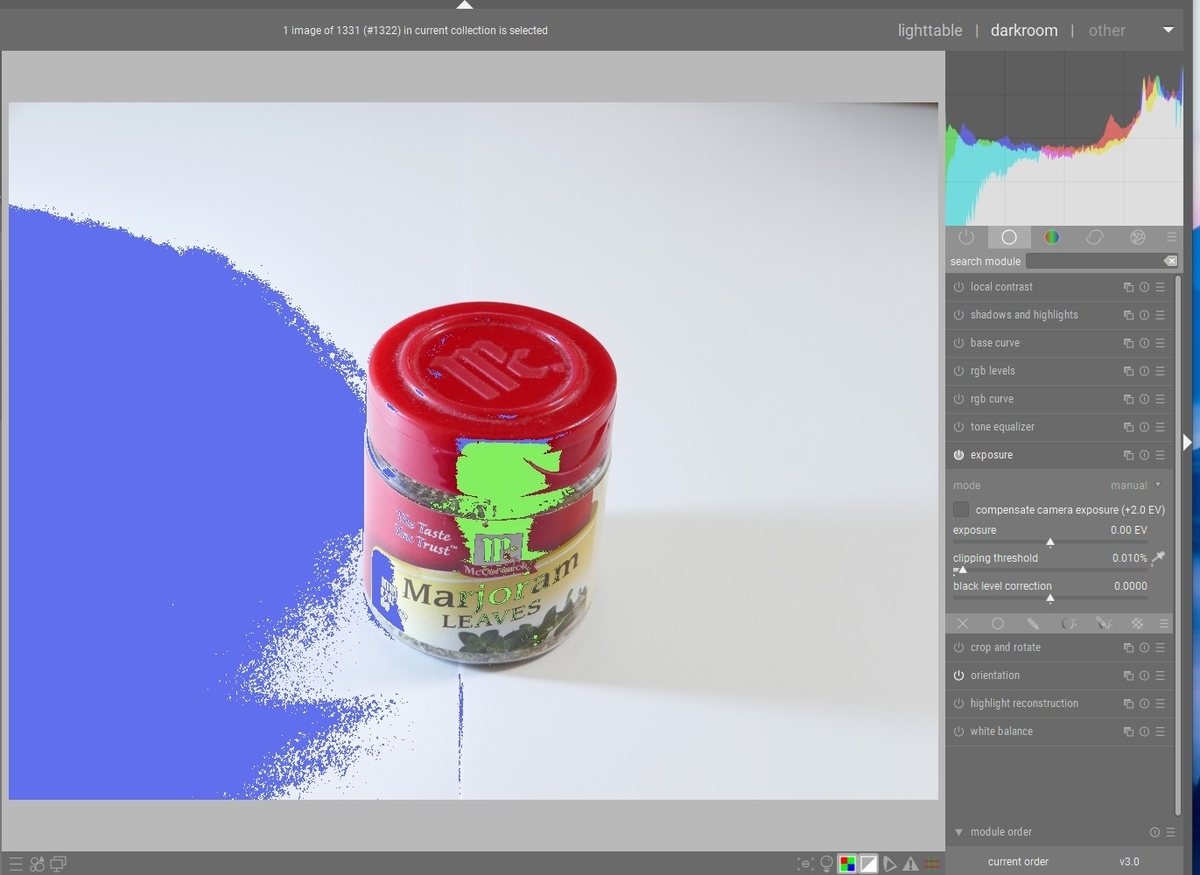Open module groups presets menu
The width and height of the screenshot is (1200, 875).
[x=1171, y=237]
